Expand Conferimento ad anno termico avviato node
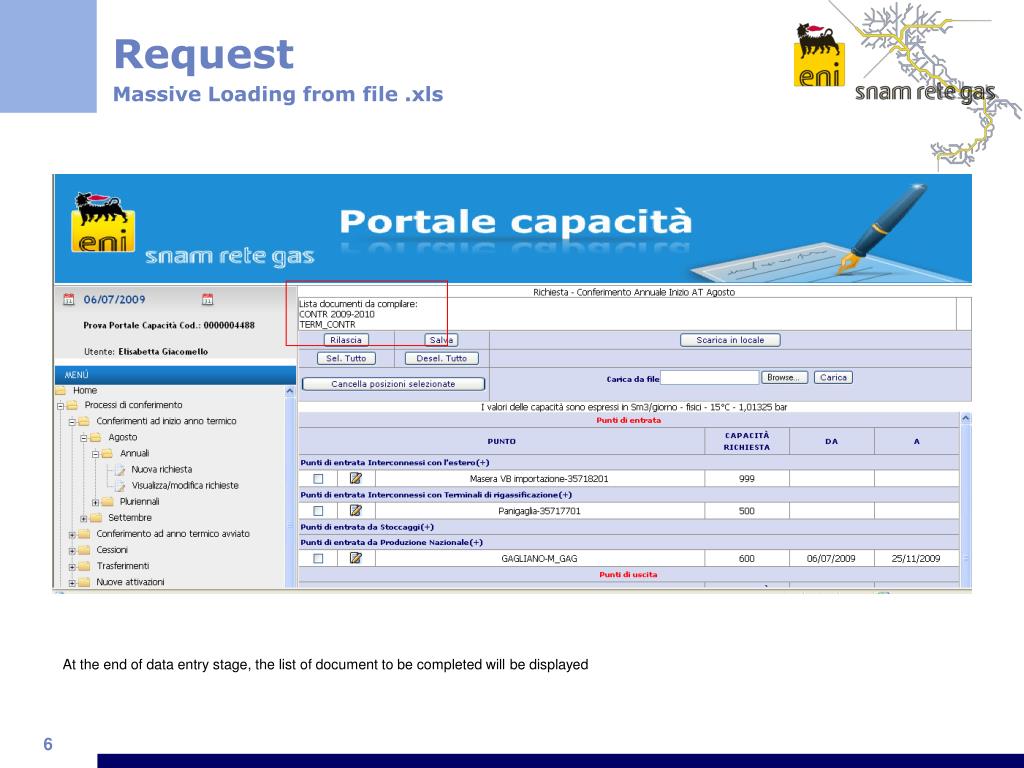 click(72, 535)
